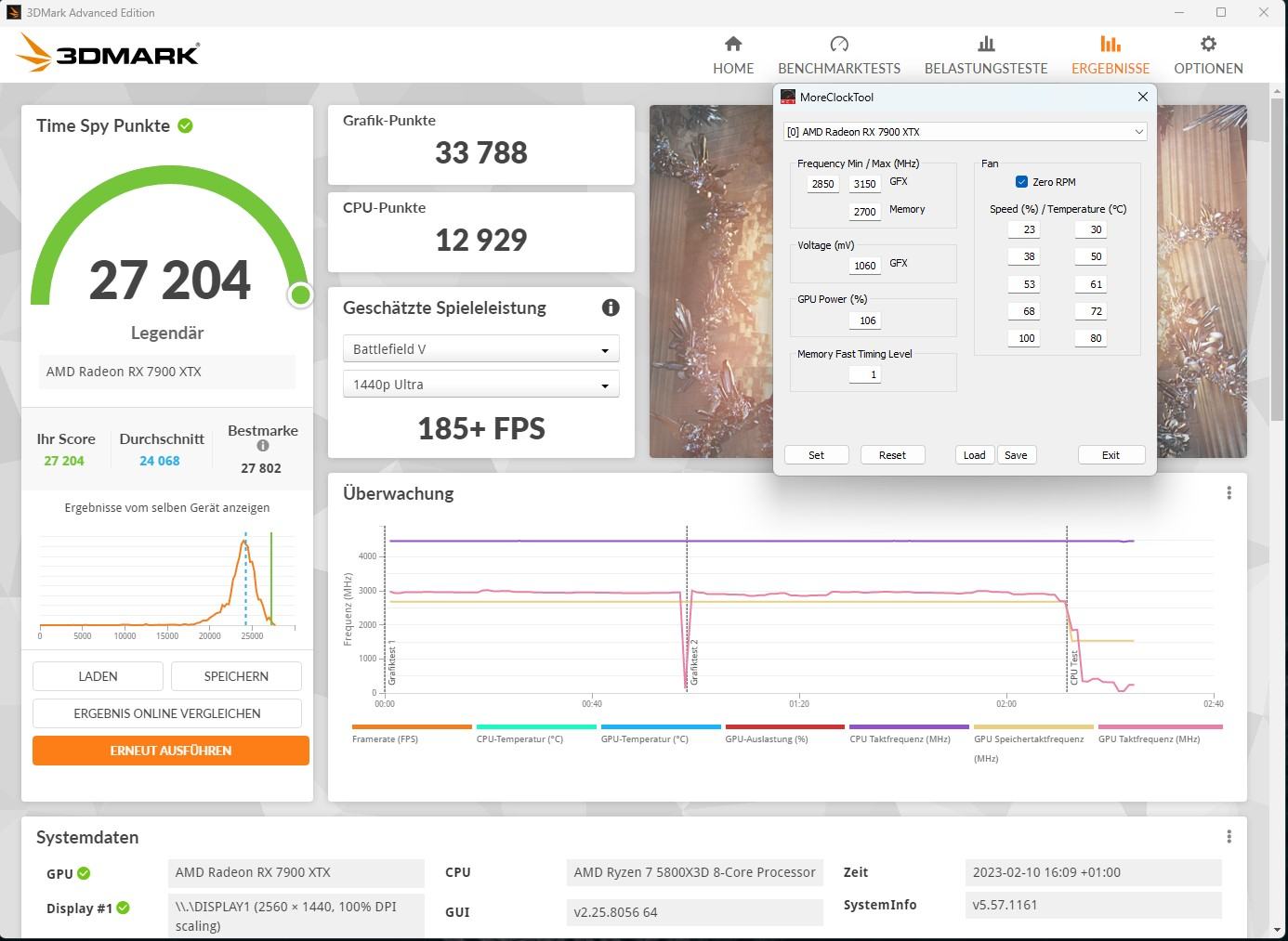Image resolution: width=1288 pixels, height=941 pixels.
Task: Click CPU Test marker in chart
Action: point(1074,668)
